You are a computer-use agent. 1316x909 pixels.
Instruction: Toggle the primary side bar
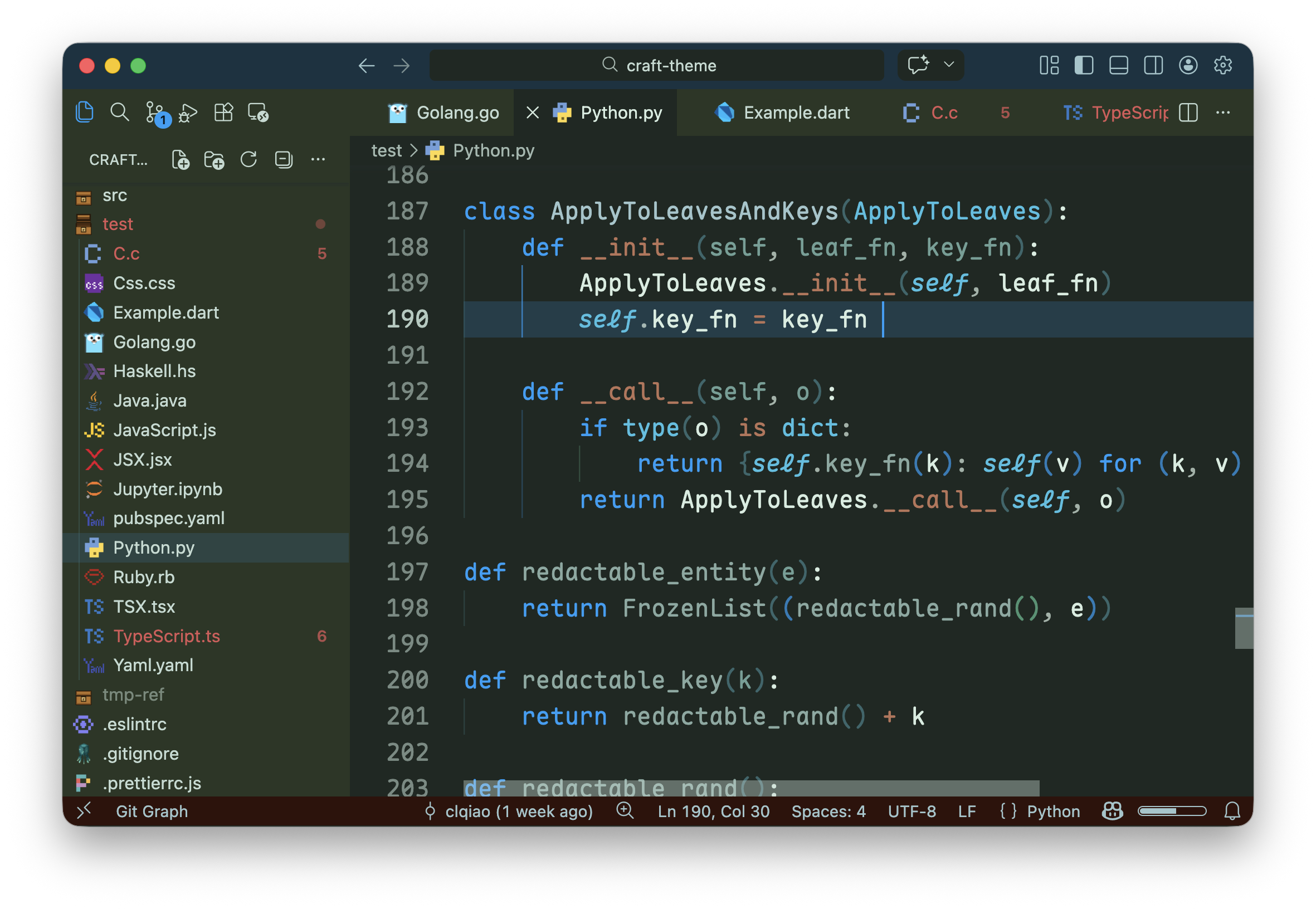coord(1084,66)
